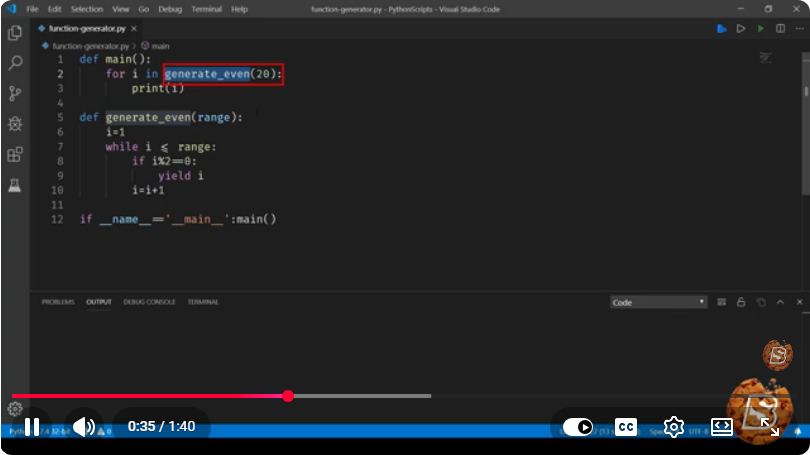Enter full screen video mode
810x455 pixels.
[x=770, y=427]
